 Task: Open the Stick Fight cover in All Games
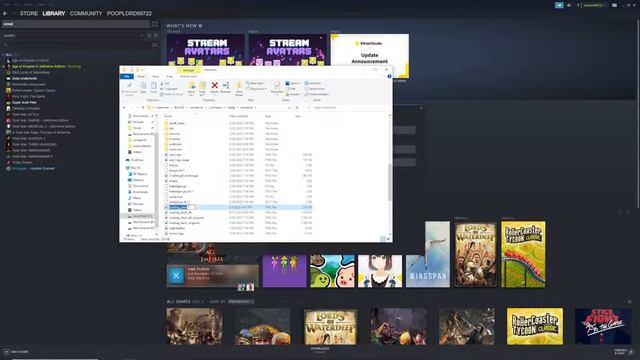coord(603,327)
